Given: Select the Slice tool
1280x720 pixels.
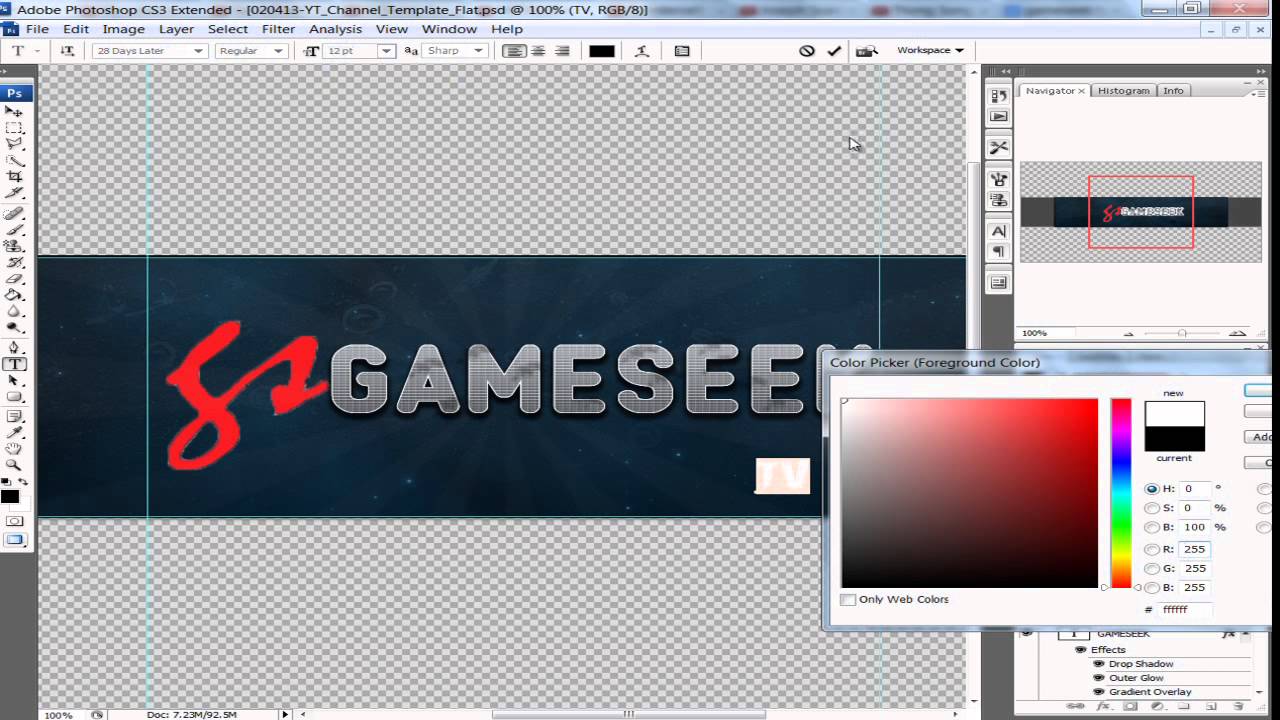Looking at the screenshot, I should (14, 192).
